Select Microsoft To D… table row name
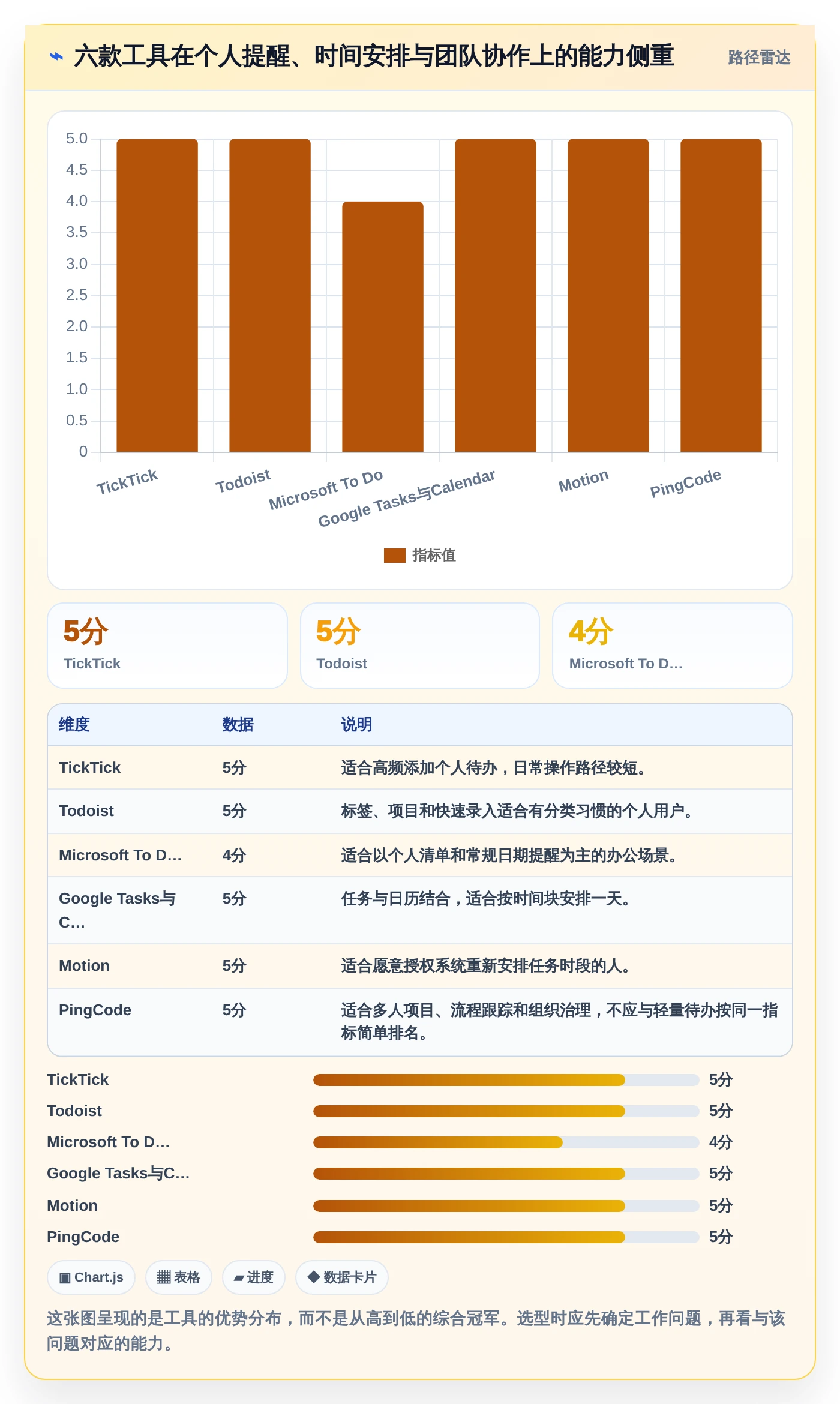This screenshot has height=1404, width=840. tap(120, 856)
